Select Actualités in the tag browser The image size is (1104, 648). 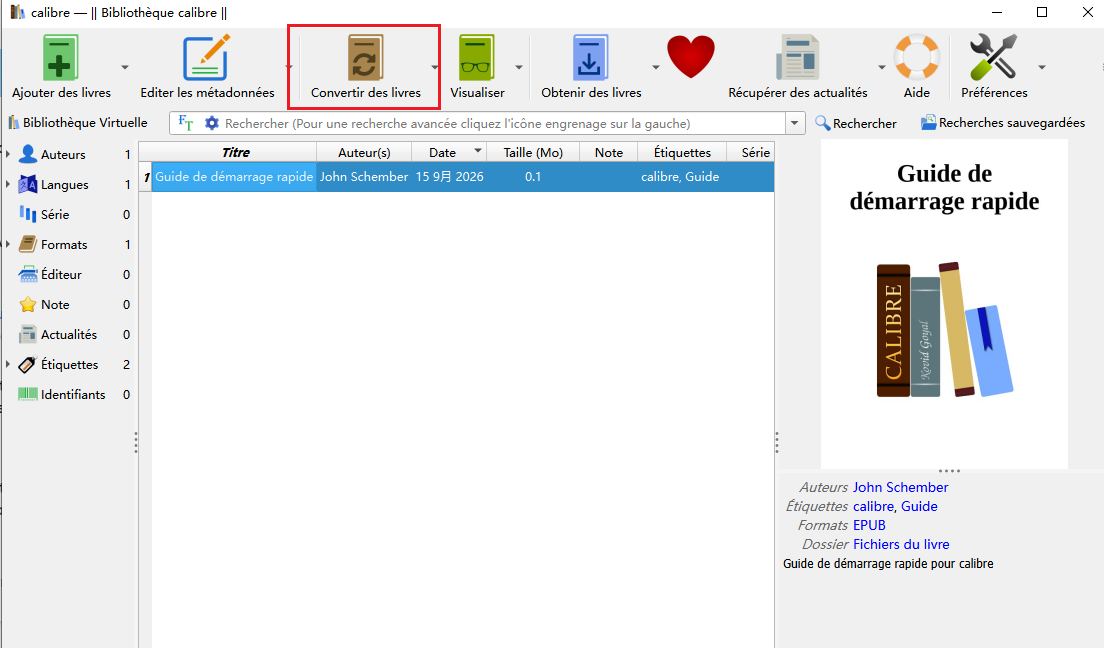tap(69, 335)
